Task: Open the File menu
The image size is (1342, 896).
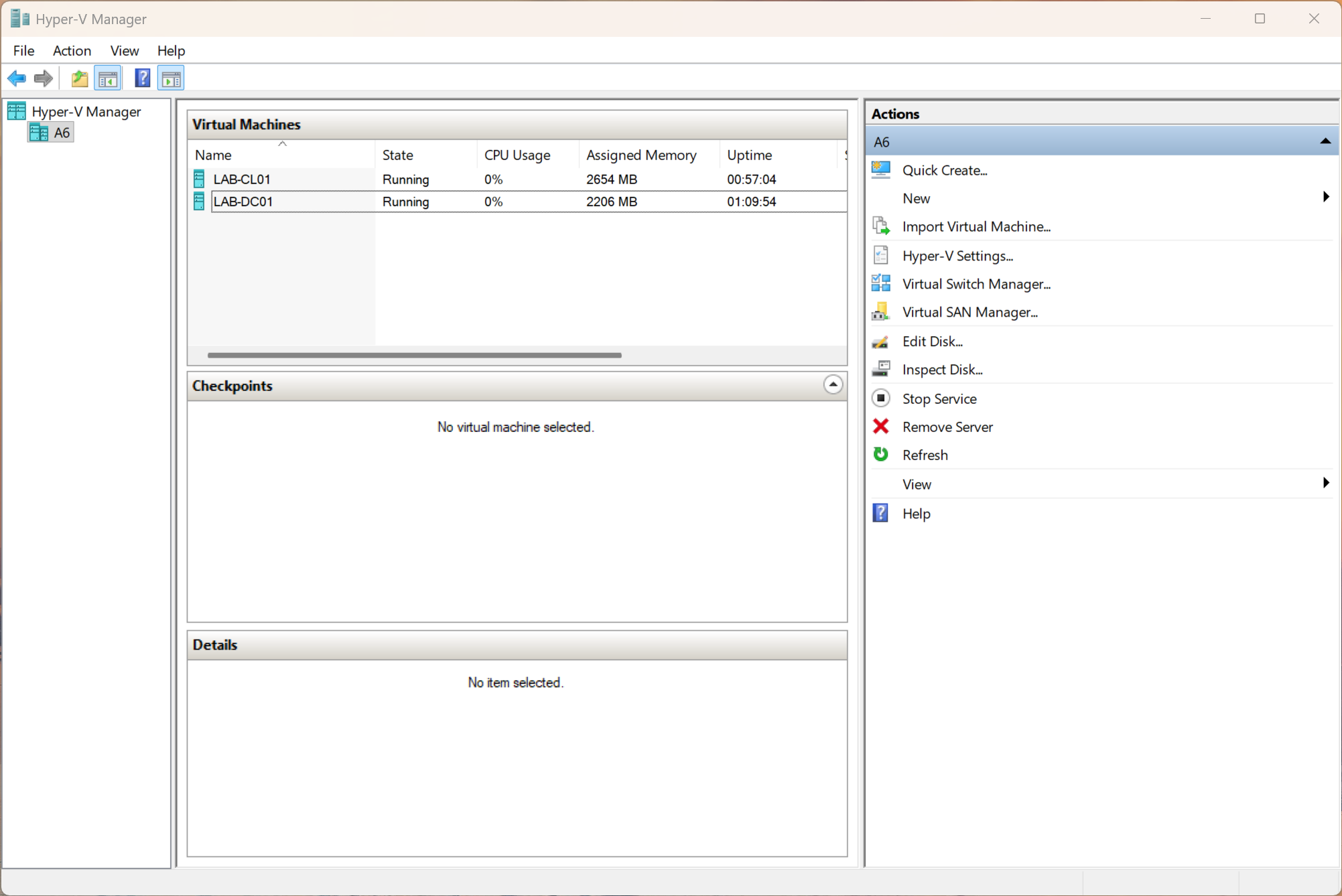Action: [x=23, y=51]
